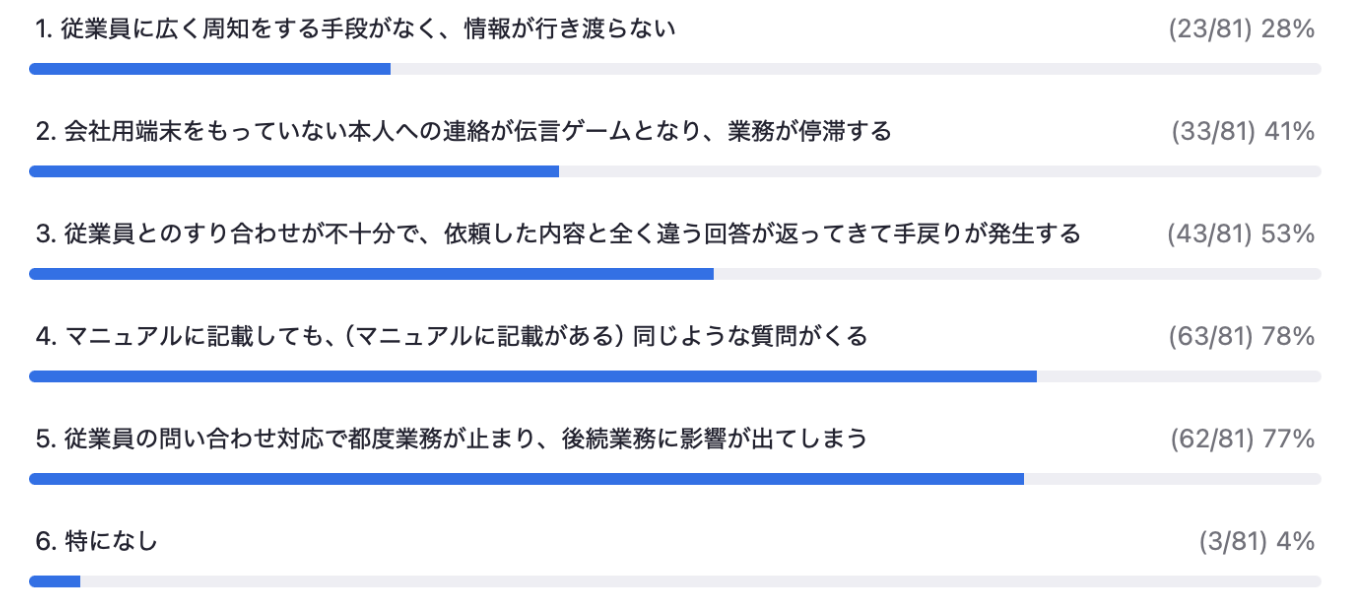Click the 41% progress bar for option 2
Screen dimensions: 1357x603
click(x=294, y=172)
